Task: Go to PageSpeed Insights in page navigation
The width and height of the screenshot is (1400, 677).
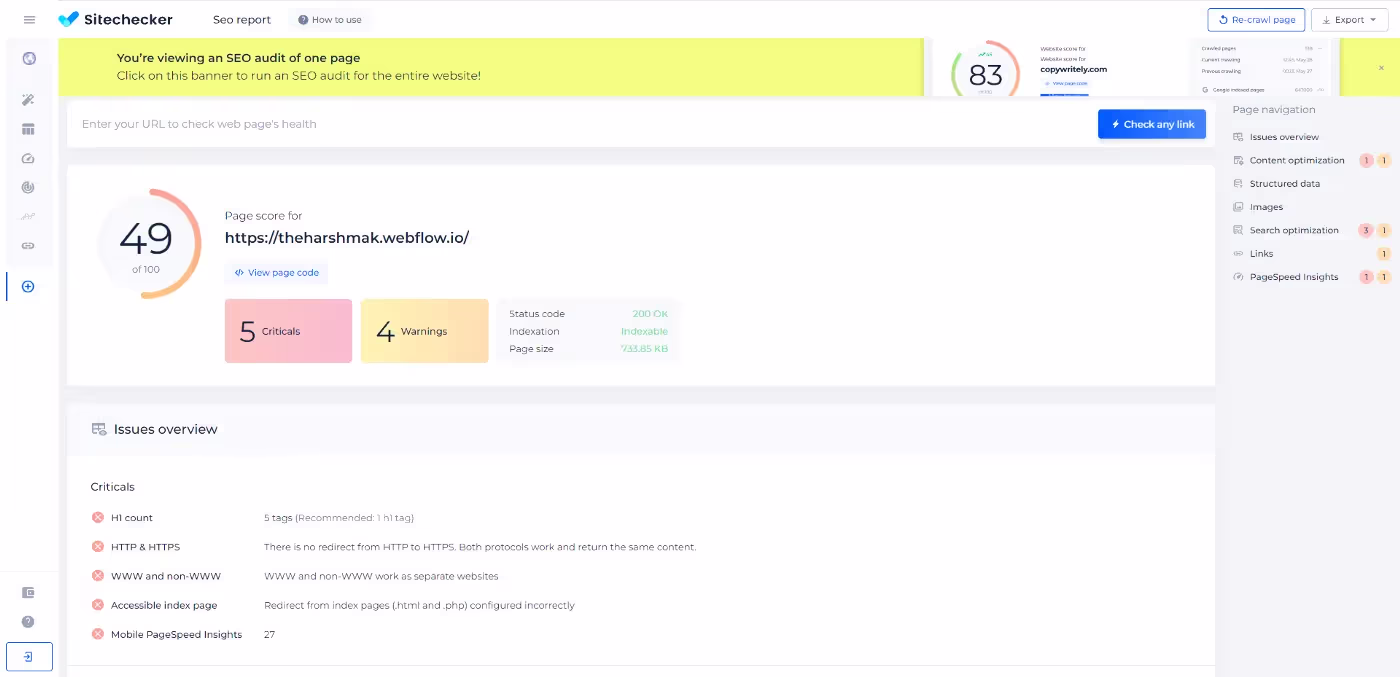Action: click(1294, 277)
